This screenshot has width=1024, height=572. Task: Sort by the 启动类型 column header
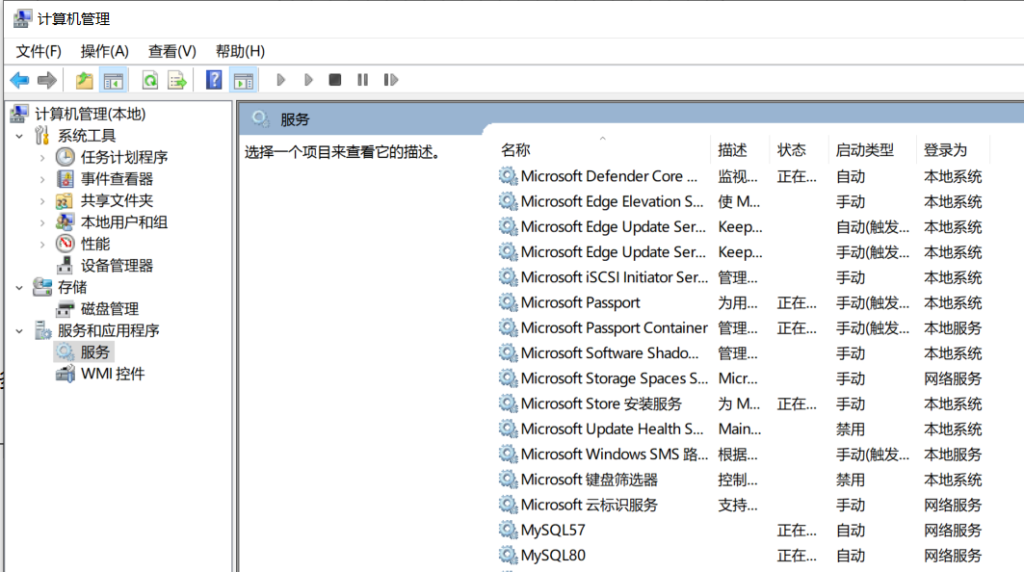click(872, 150)
